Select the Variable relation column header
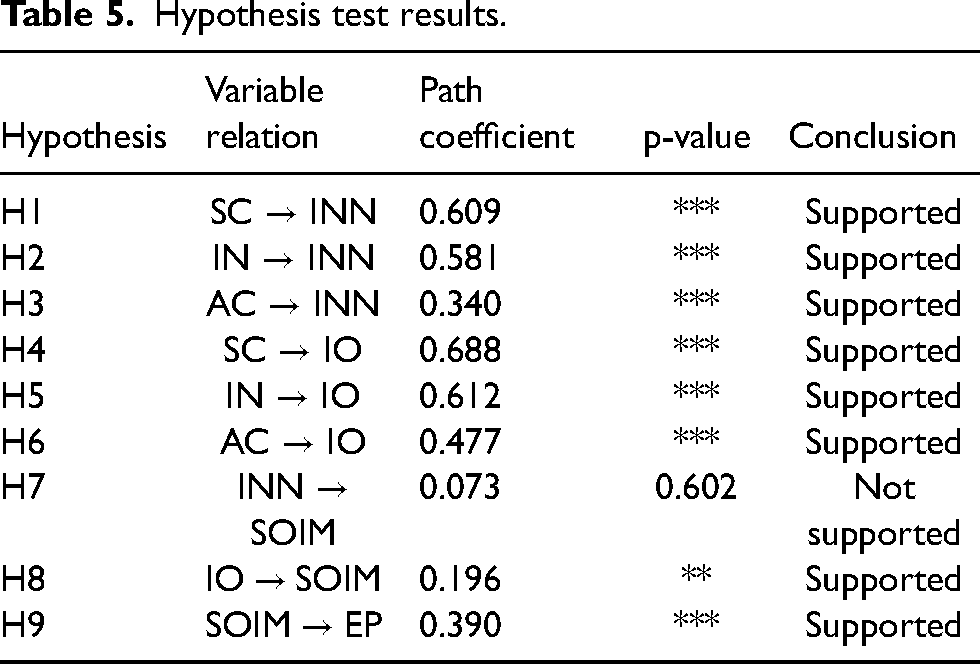This screenshot has height=664, width=980. click(264, 113)
